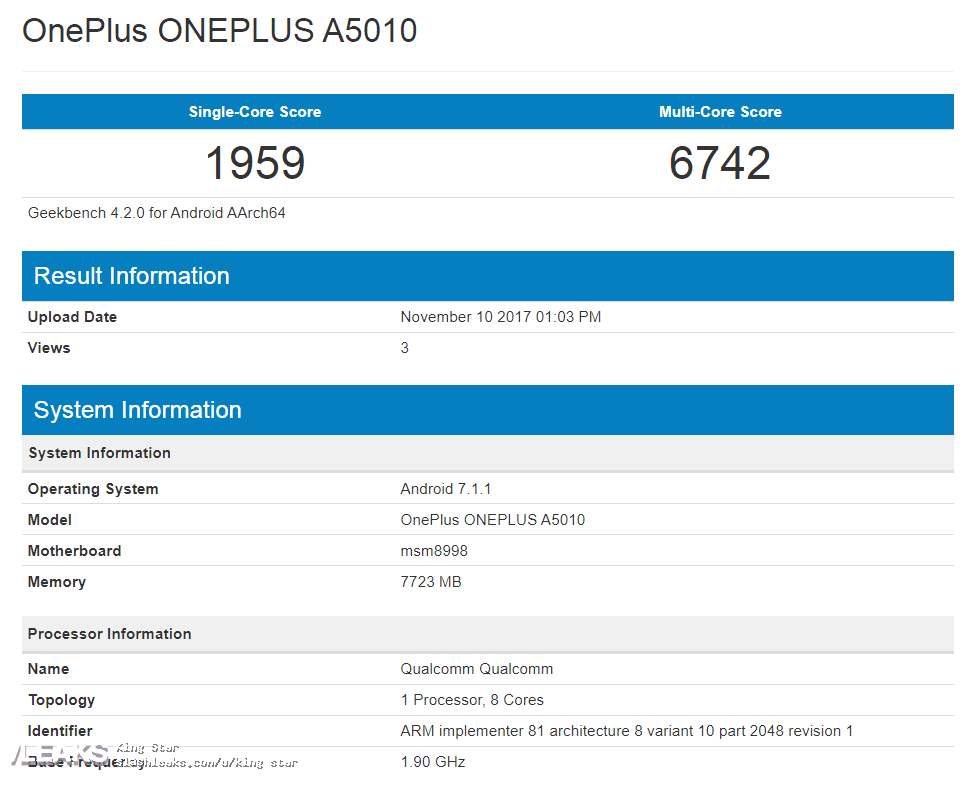
Task: Click the Model value OnePlus ONEPLUS A5010
Action: point(492,520)
